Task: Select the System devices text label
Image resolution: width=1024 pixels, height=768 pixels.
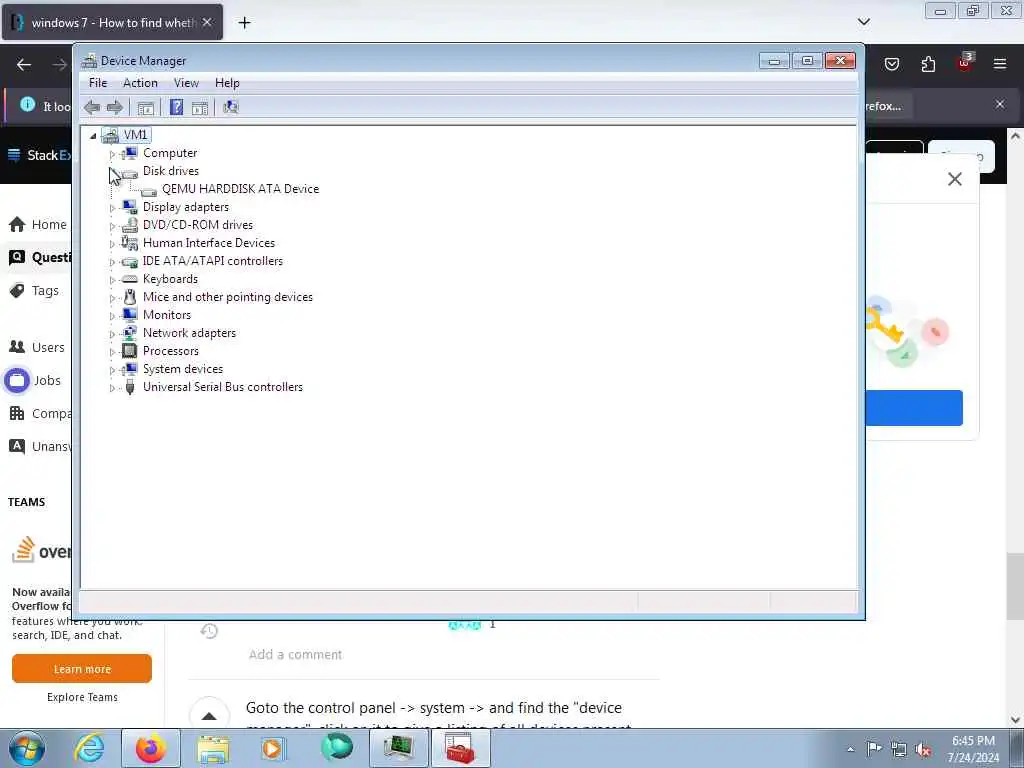Action: pos(183,369)
